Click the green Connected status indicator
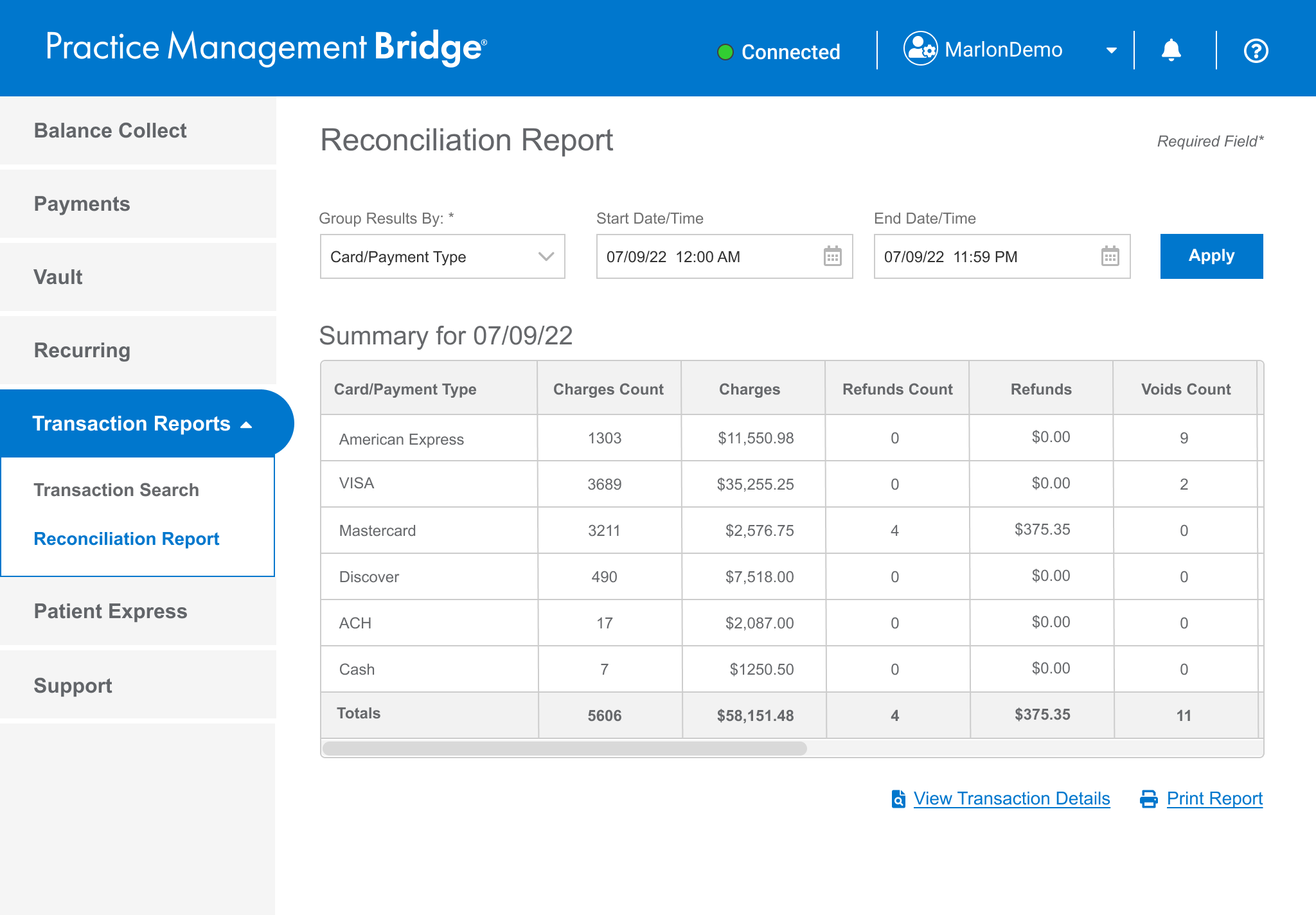 click(x=725, y=52)
